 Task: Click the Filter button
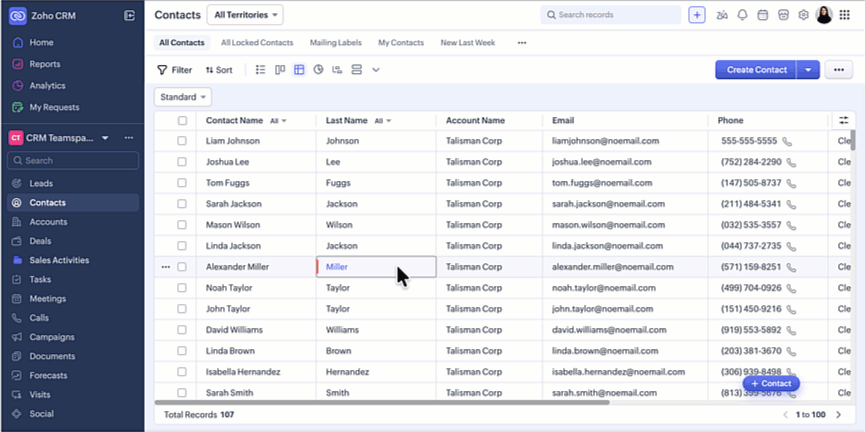pyautogui.click(x=175, y=70)
